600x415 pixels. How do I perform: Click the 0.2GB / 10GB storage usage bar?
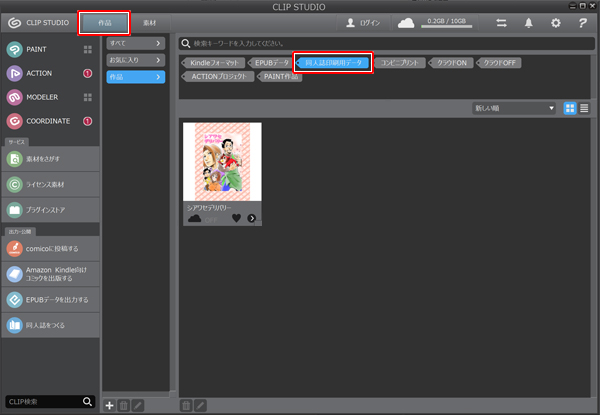click(447, 23)
